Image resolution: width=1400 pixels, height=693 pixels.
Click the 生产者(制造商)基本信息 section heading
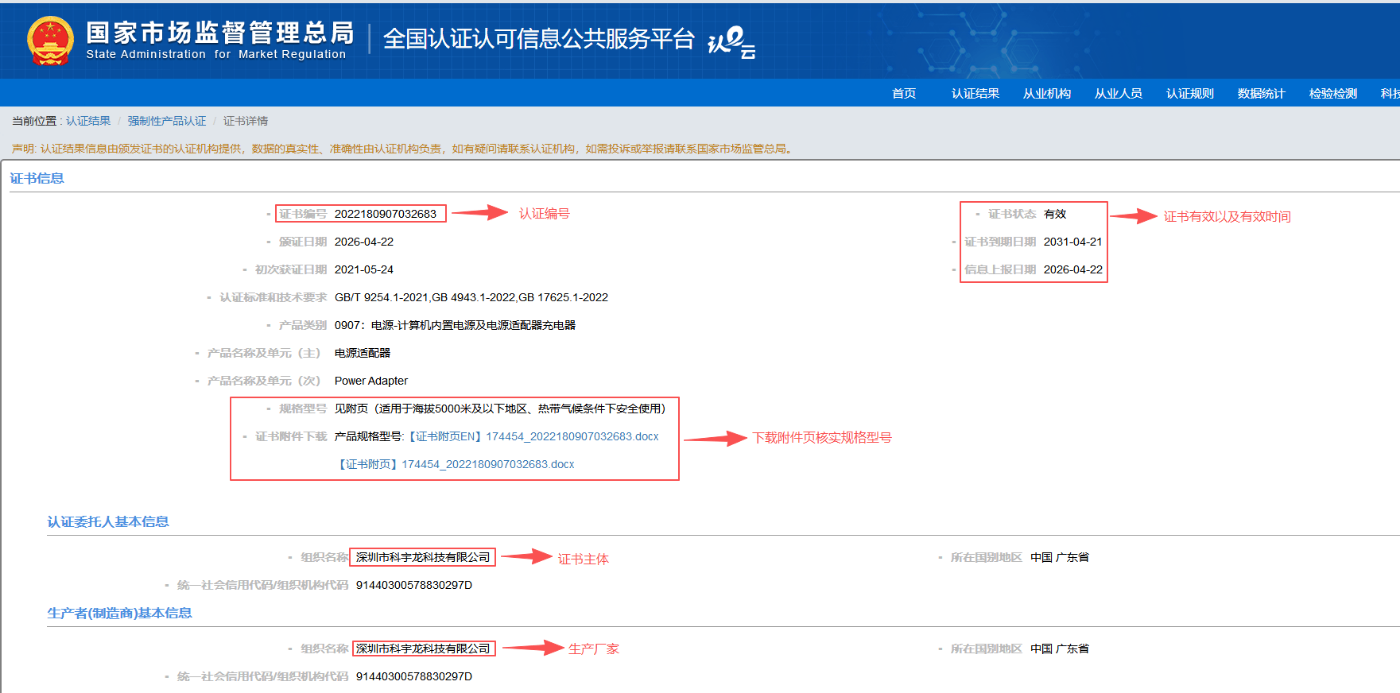(119, 613)
